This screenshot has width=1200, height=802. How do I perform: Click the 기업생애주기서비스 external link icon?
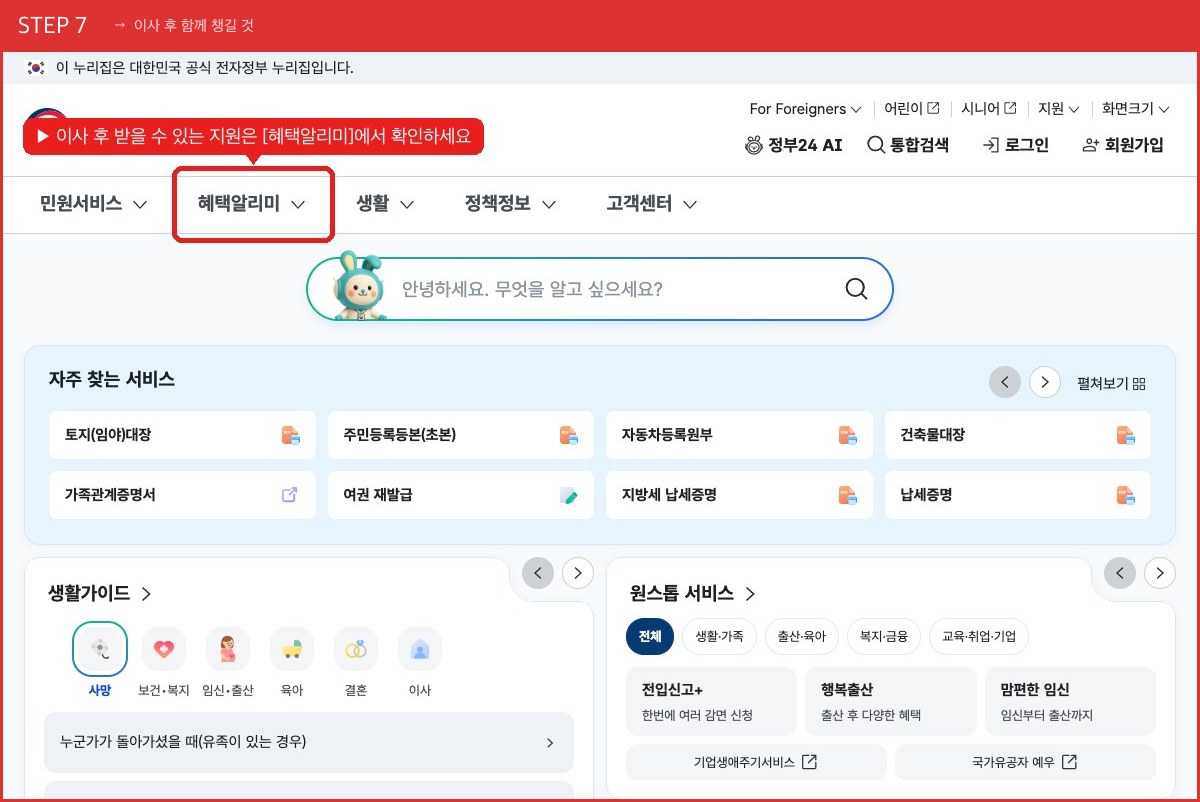[x=810, y=762]
